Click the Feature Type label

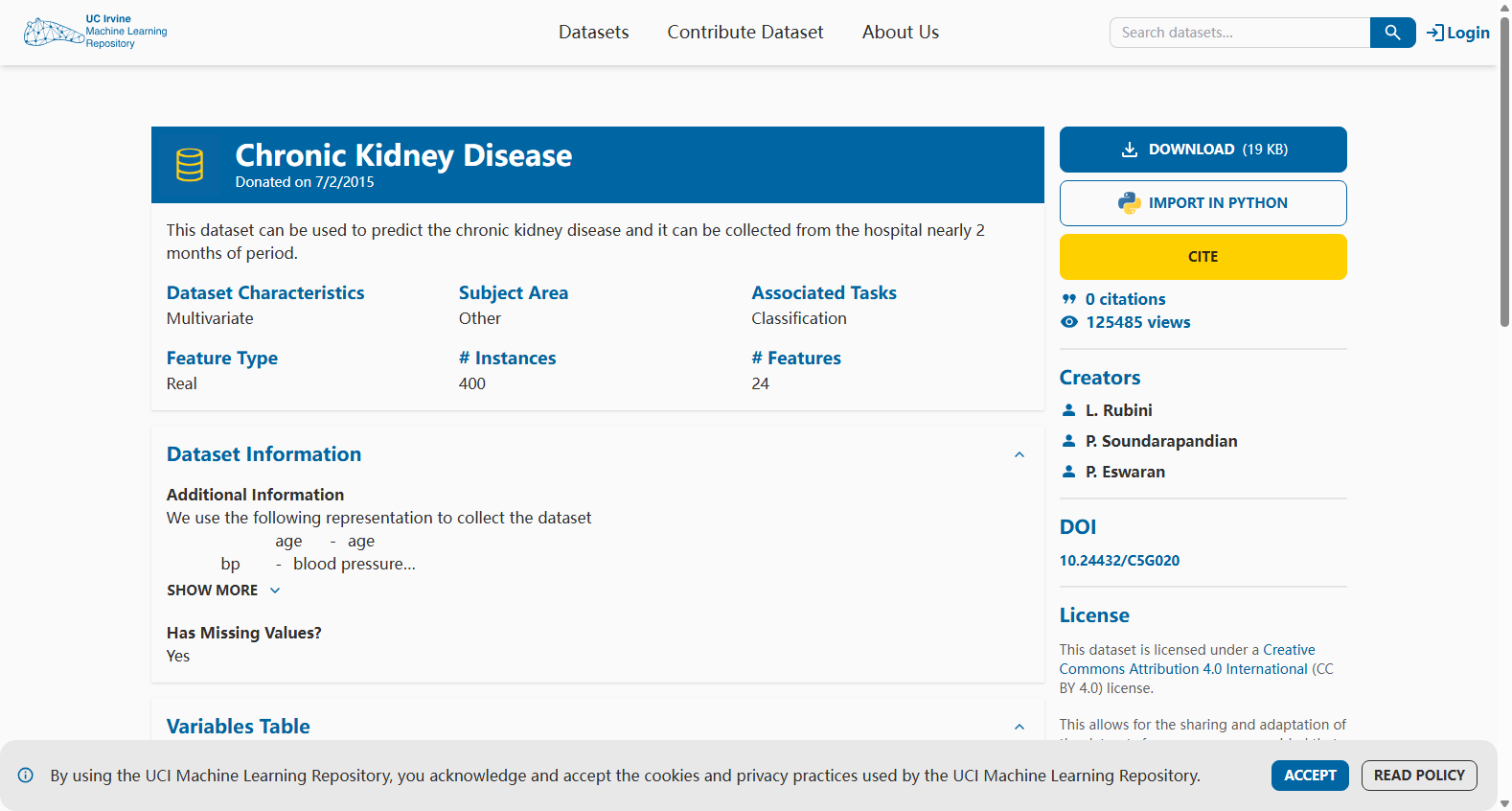point(222,359)
